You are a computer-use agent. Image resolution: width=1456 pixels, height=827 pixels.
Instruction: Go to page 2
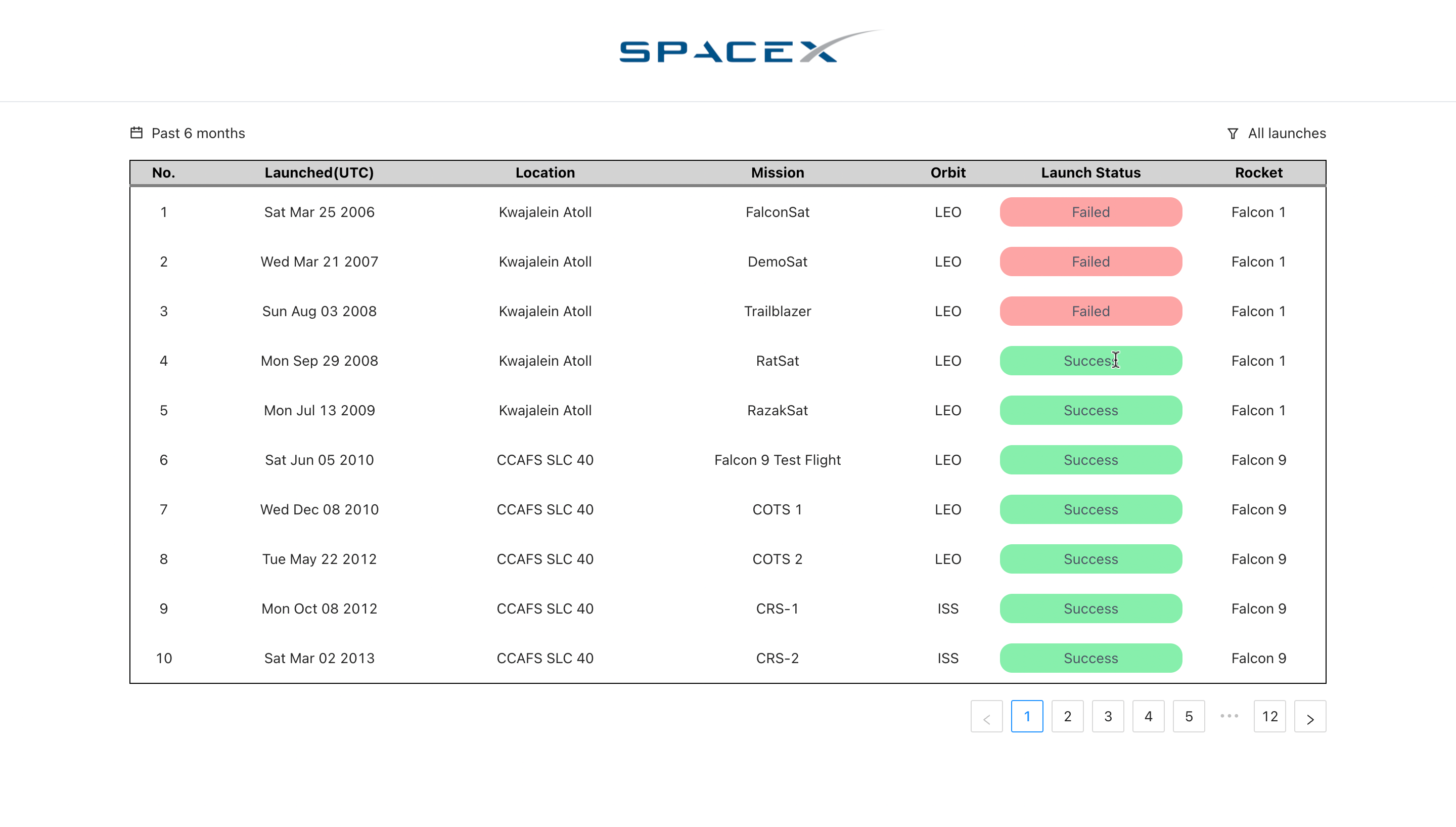point(1067,717)
